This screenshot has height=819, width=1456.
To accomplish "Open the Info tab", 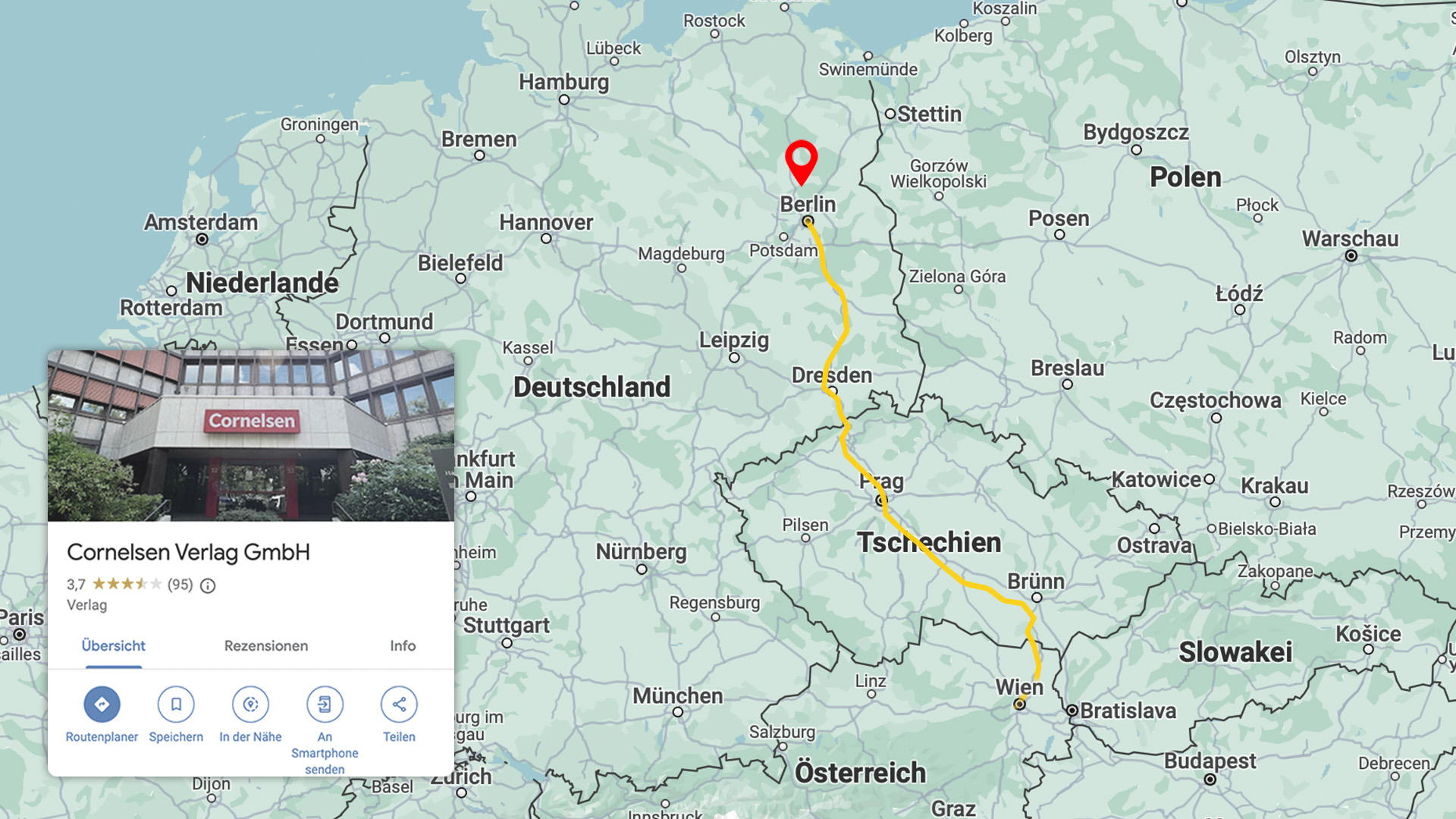I will (x=403, y=646).
